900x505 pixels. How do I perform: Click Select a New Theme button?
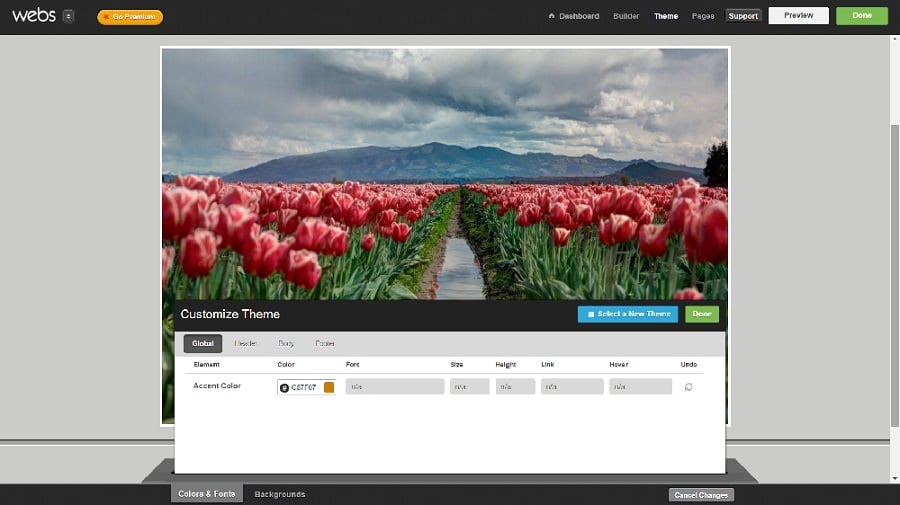[628, 314]
